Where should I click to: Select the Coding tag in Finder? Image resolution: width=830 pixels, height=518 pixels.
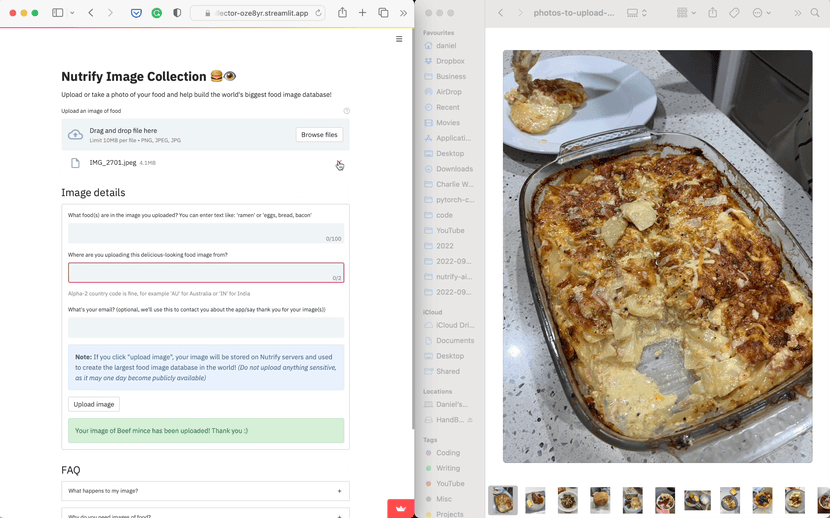point(447,452)
